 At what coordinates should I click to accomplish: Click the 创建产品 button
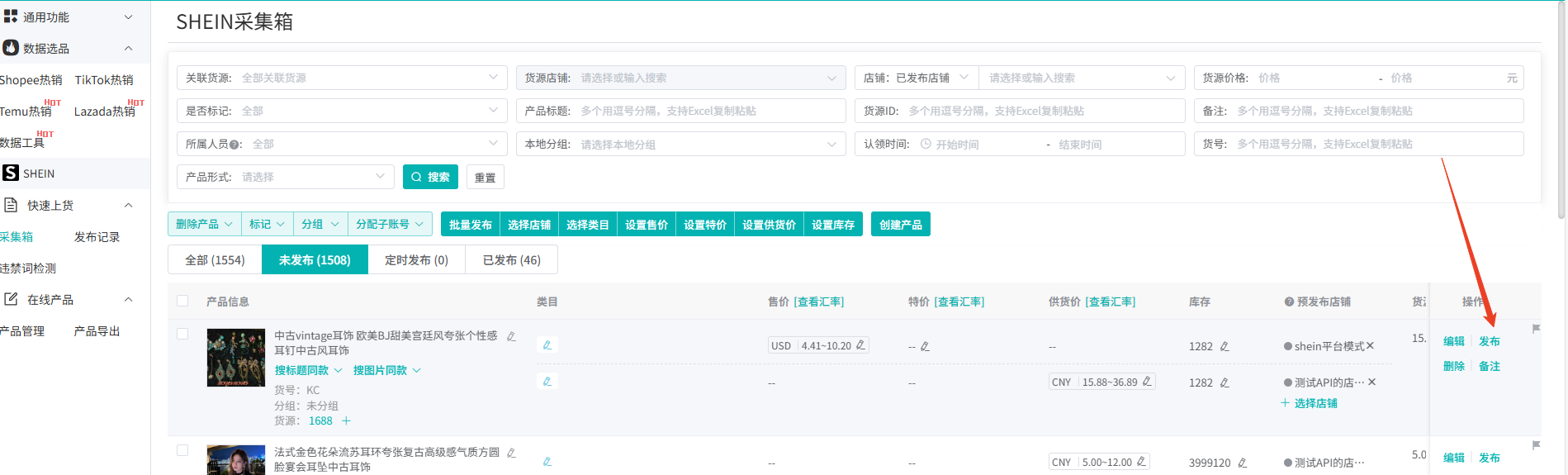click(x=901, y=224)
